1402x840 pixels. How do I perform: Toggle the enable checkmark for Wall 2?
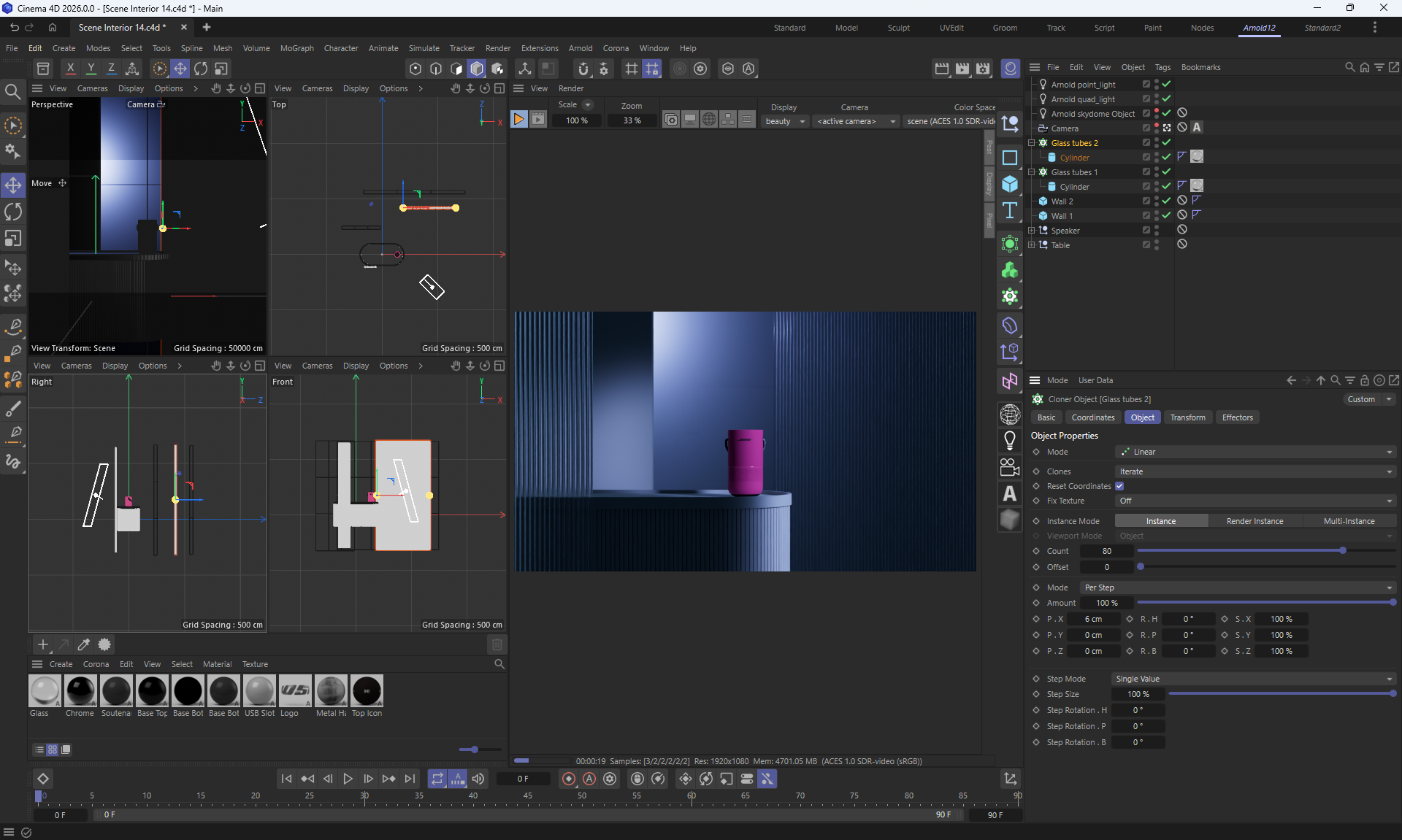(1167, 201)
